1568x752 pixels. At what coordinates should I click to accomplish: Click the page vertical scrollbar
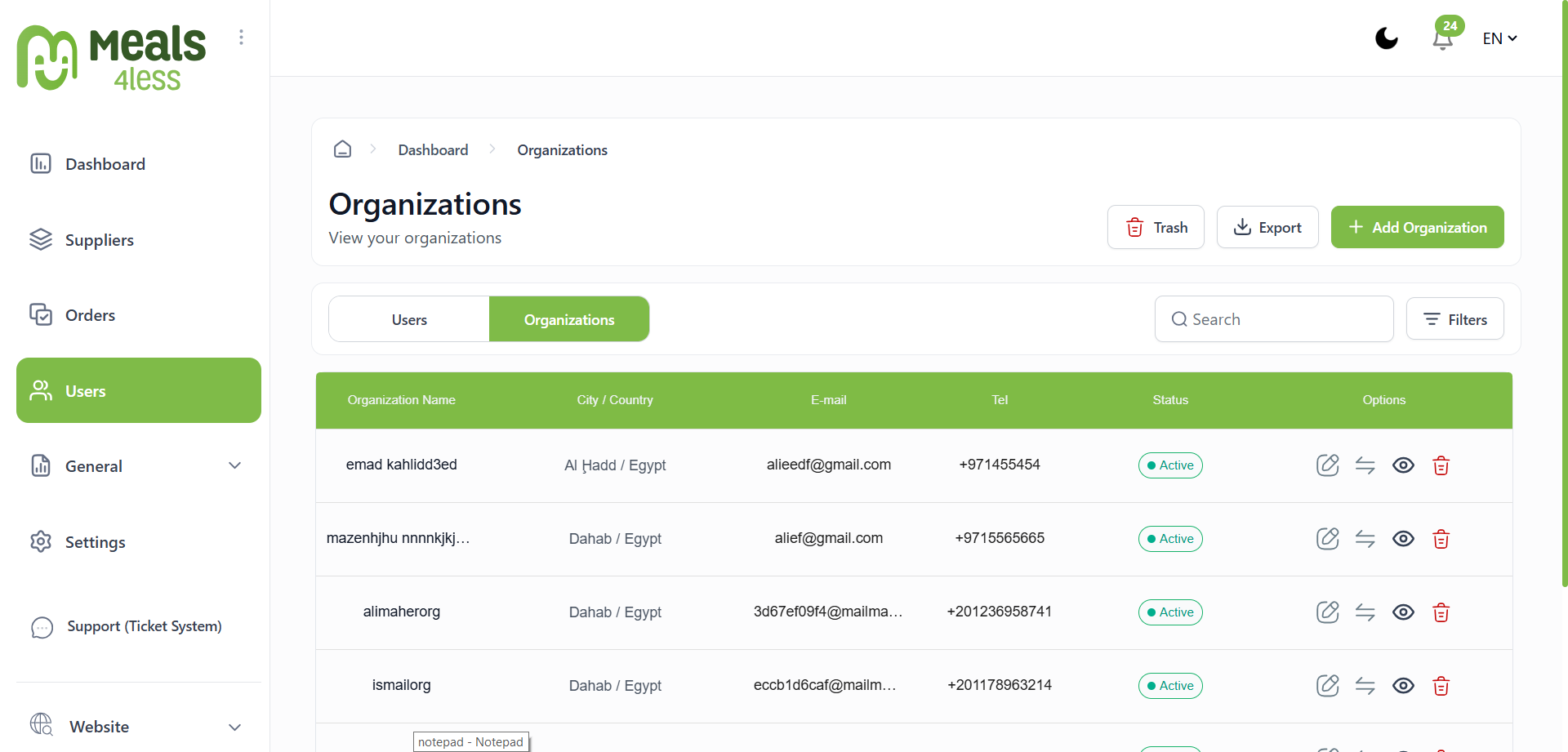click(x=1564, y=294)
